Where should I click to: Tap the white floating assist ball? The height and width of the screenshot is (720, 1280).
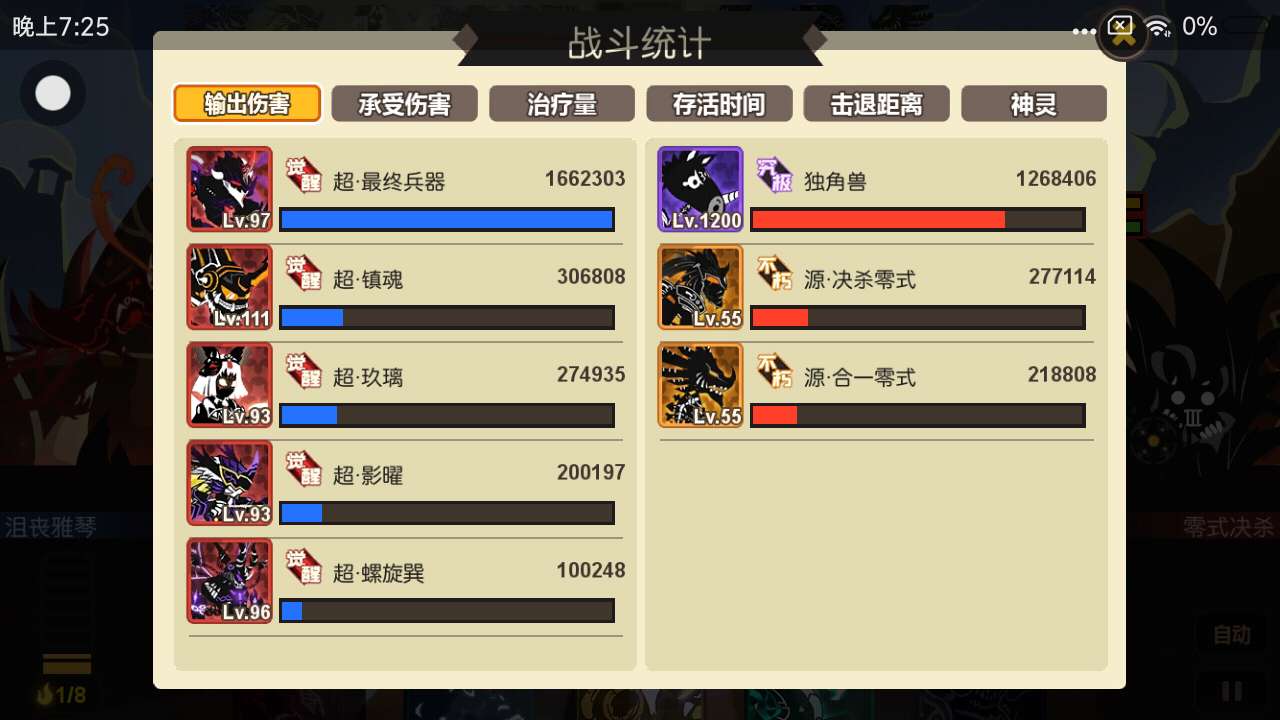click(x=53, y=93)
